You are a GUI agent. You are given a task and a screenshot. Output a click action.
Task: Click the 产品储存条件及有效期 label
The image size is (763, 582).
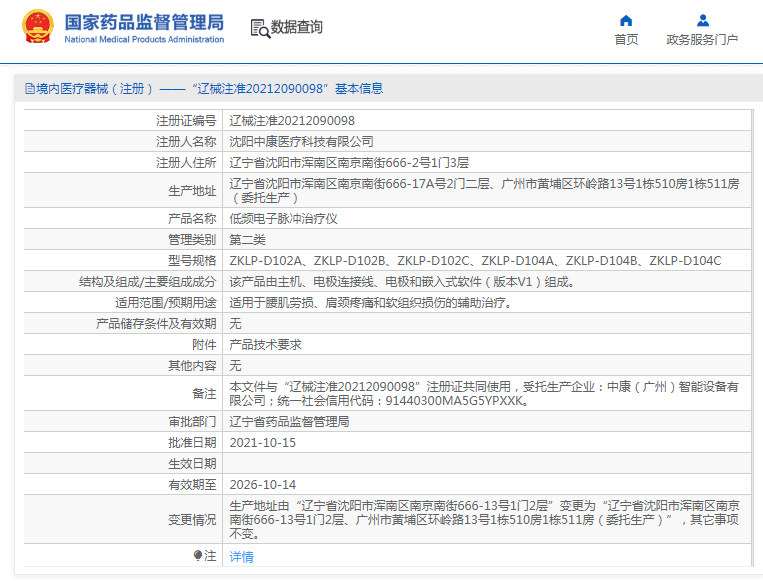156,324
